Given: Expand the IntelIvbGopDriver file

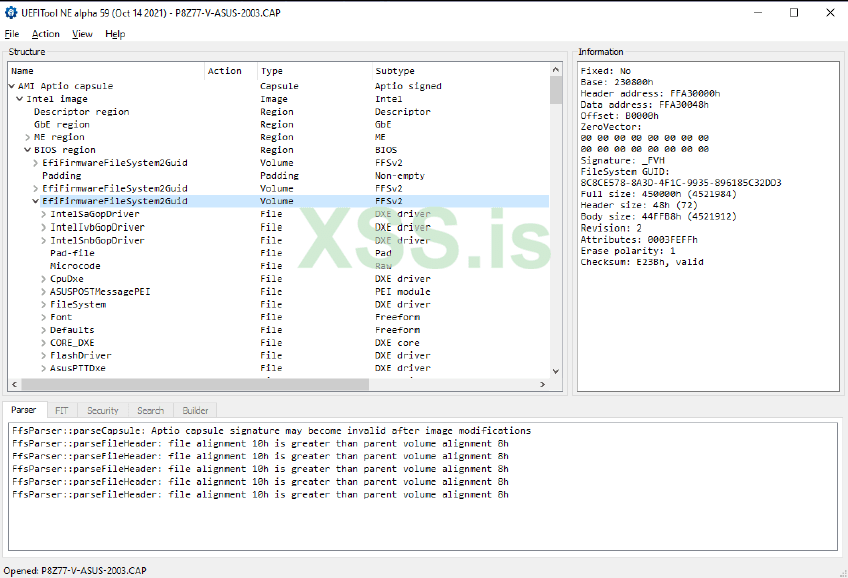Looking at the screenshot, I should [x=44, y=227].
